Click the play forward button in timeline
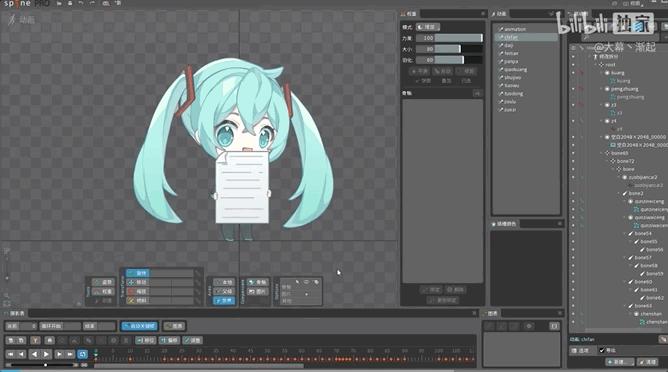Viewport: 668px width, 372px height. [x=46, y=354]
